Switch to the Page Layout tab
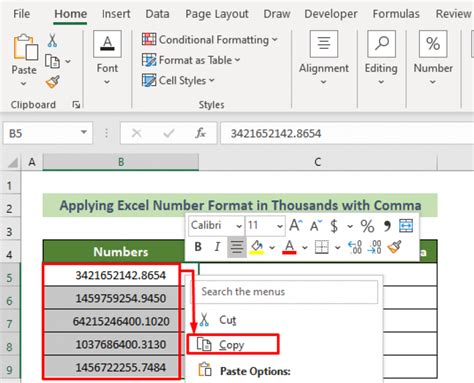Screen dimensions: 474x383 click(x=217, y=14)
